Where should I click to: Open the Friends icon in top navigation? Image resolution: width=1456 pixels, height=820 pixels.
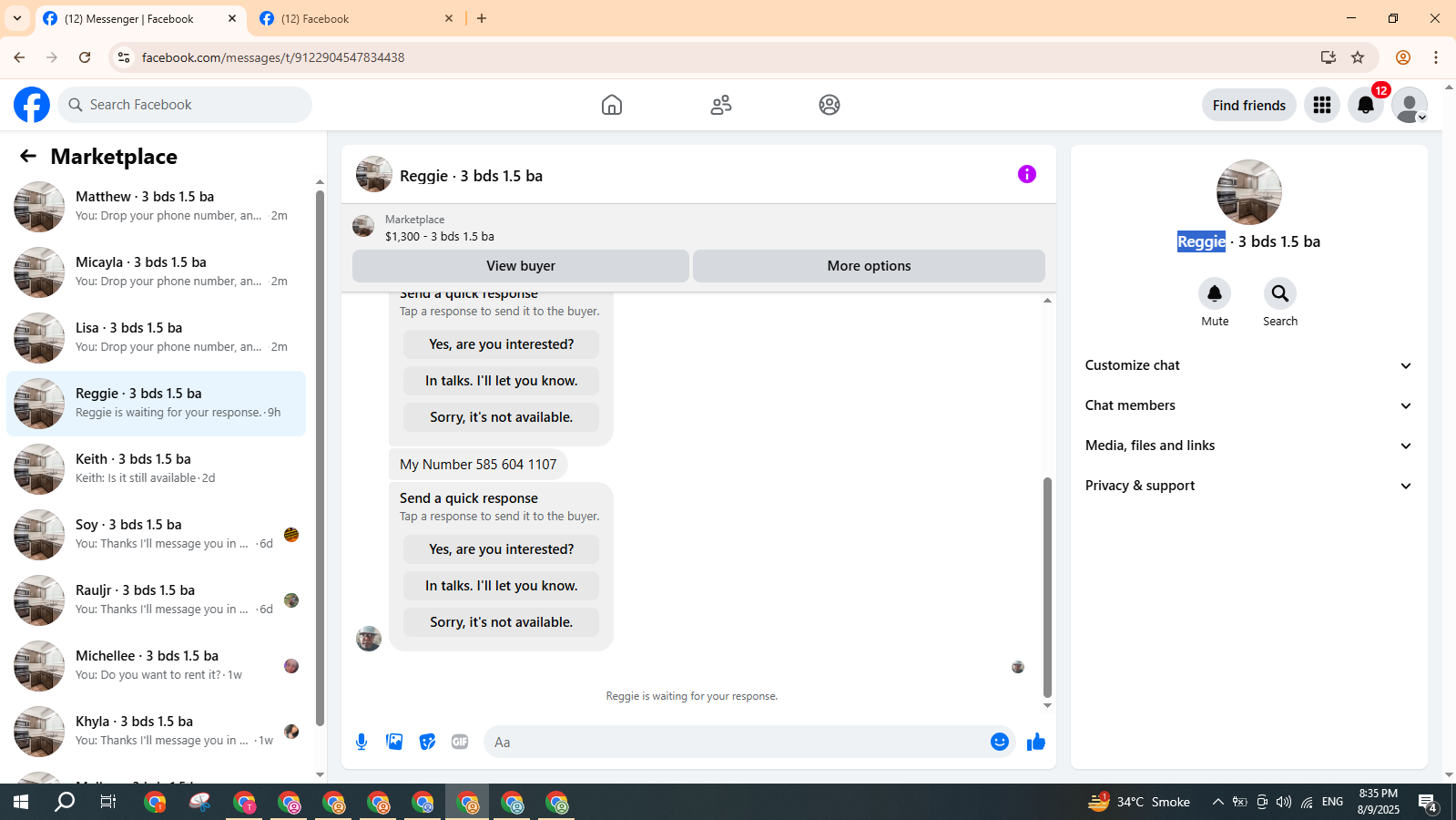(721, 105)
